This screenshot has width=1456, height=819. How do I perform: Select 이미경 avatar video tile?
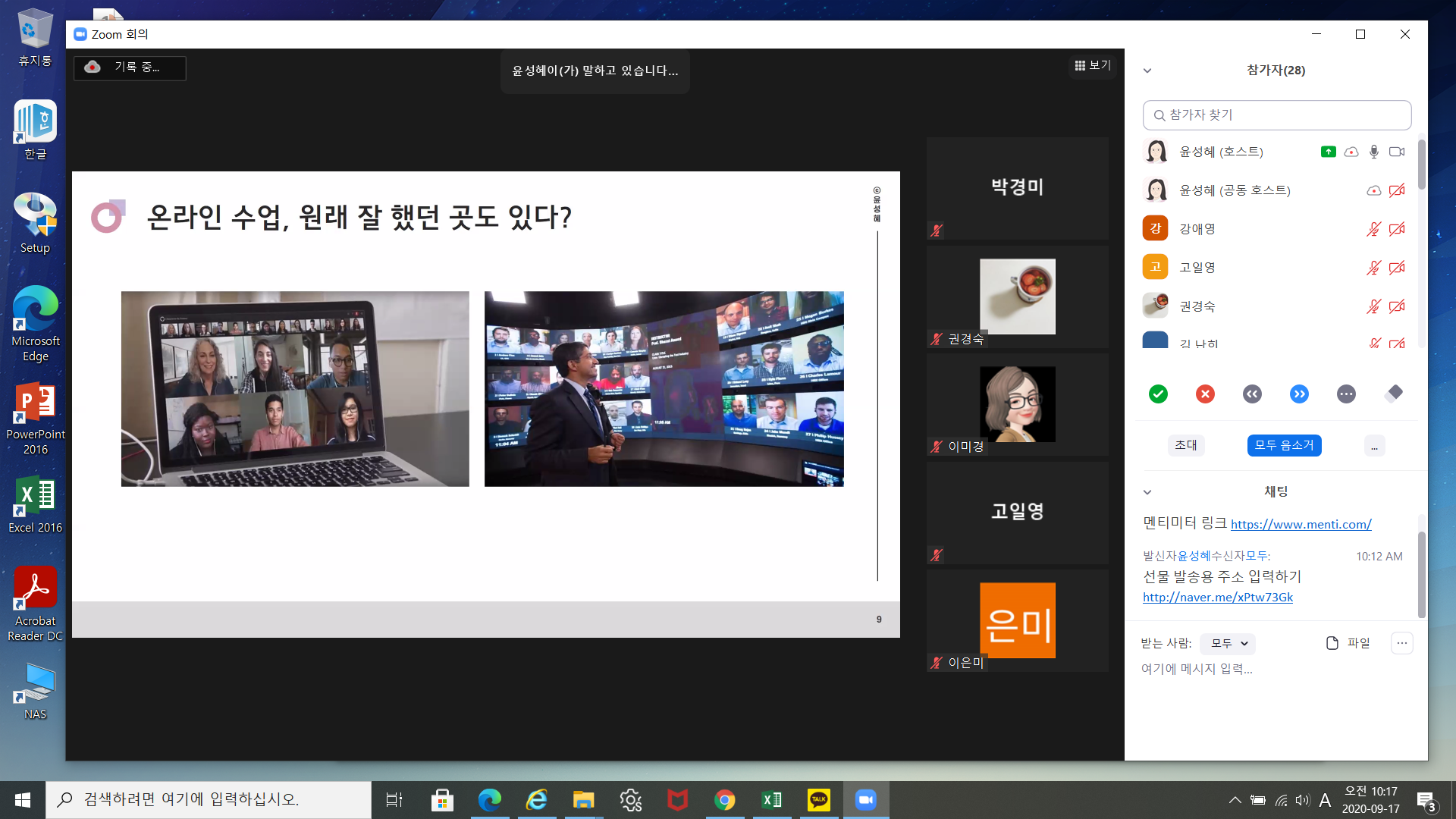point(1017,405)
